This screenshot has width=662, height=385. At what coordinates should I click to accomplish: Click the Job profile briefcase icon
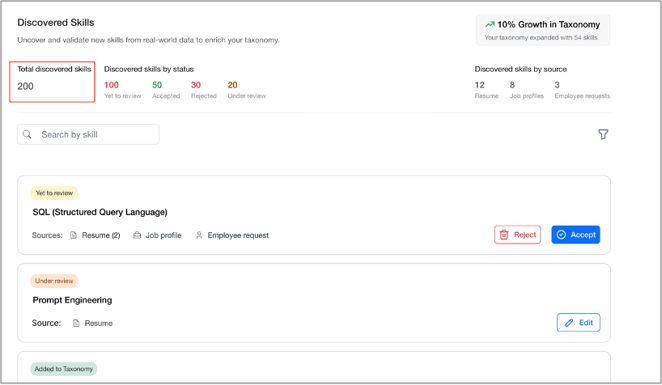(137, 235)
